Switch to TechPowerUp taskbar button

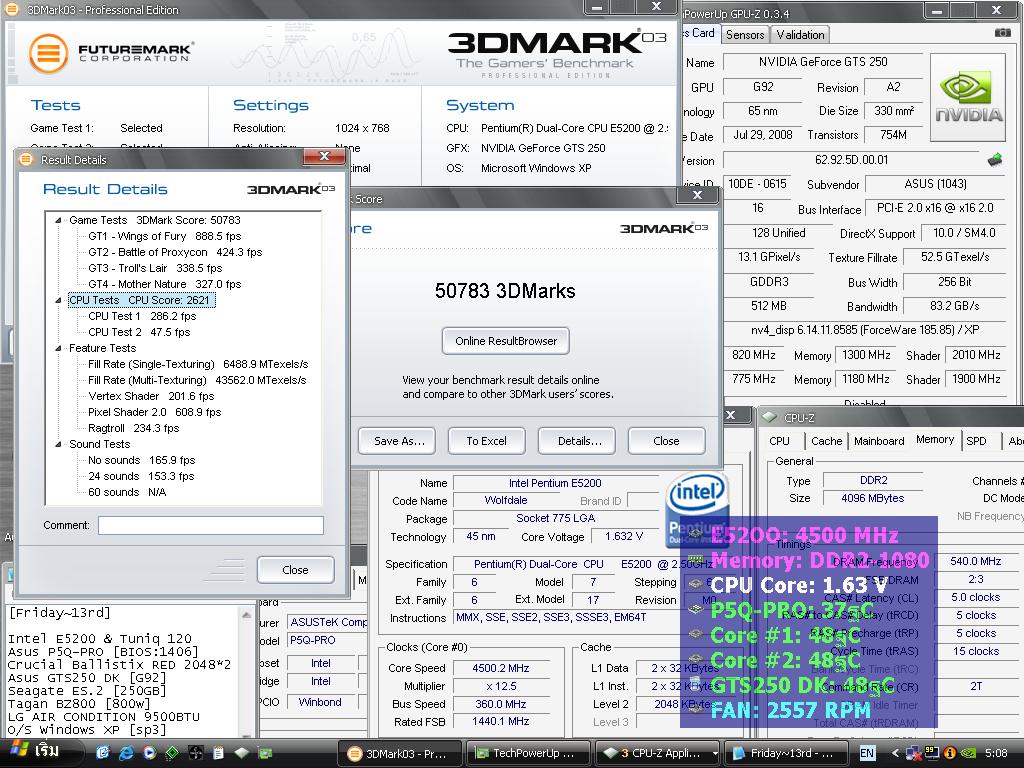tap(527, 753)
